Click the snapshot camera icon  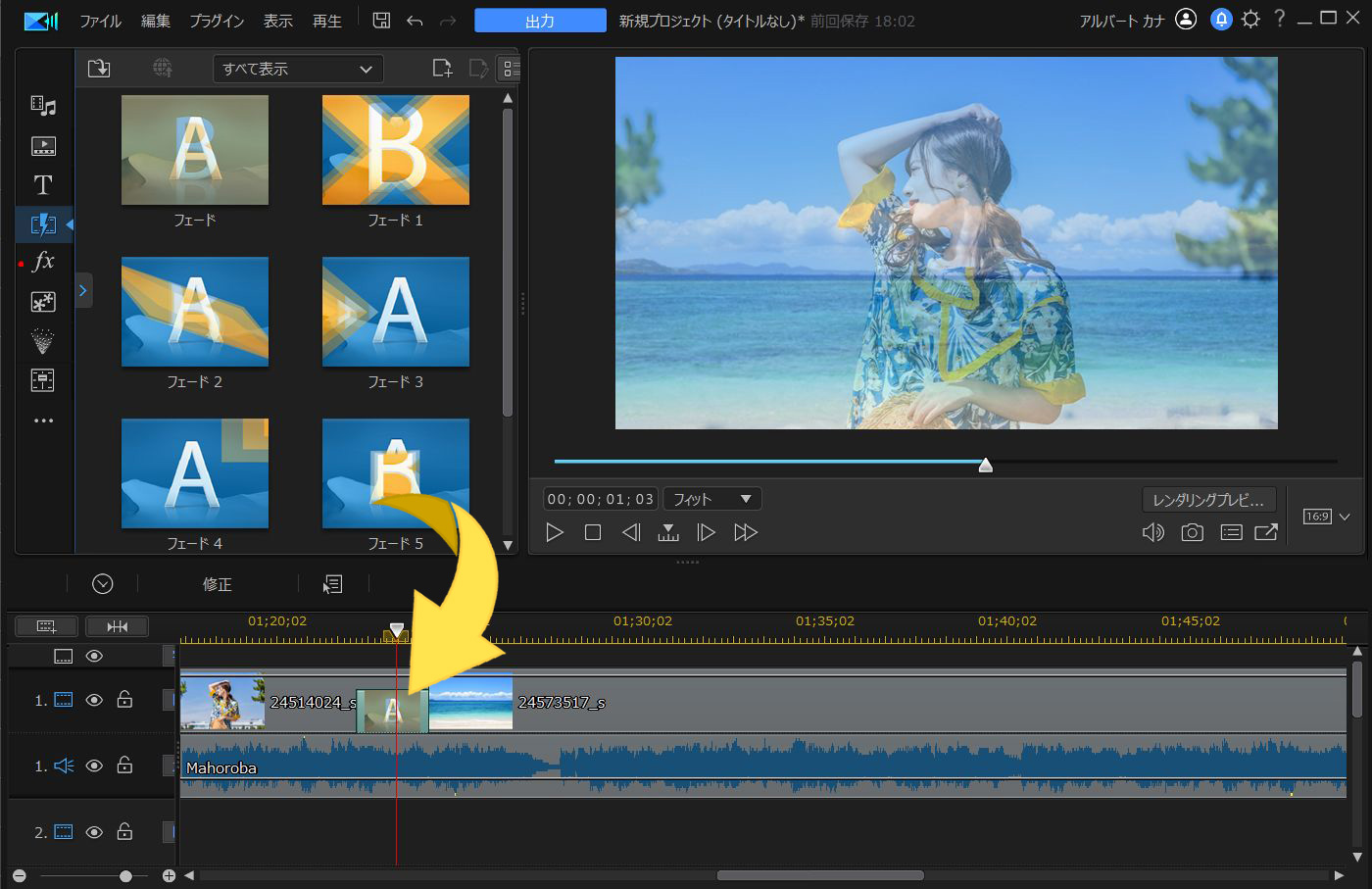pyautogui.click(x=1192, y=532)
